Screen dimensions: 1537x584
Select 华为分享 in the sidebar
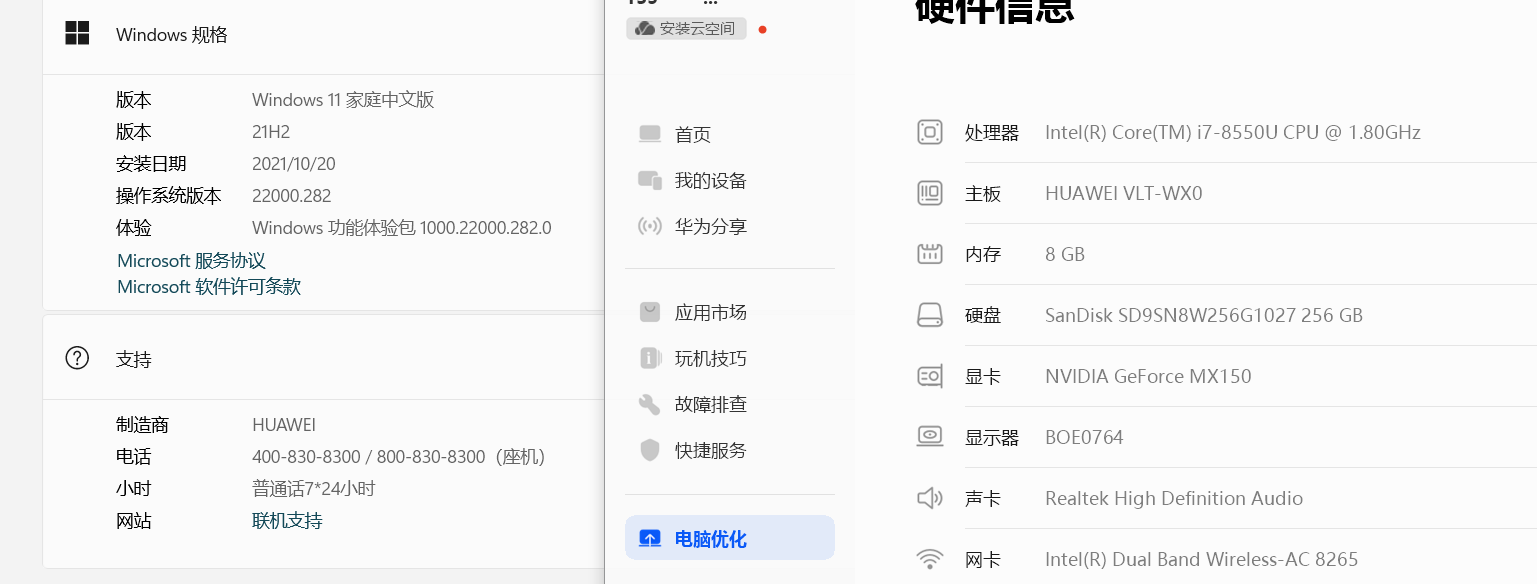click(730, 226)
